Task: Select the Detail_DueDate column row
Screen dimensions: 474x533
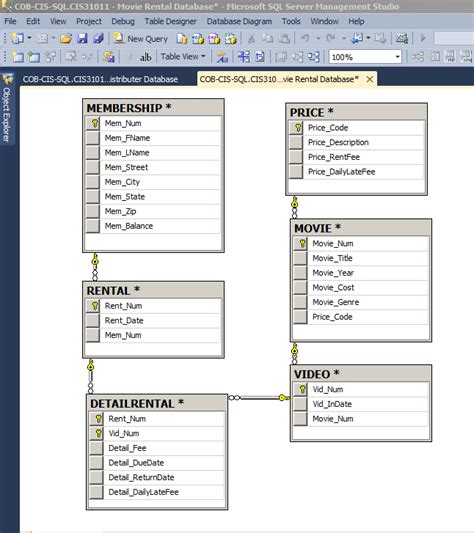Action: point(157,463)
